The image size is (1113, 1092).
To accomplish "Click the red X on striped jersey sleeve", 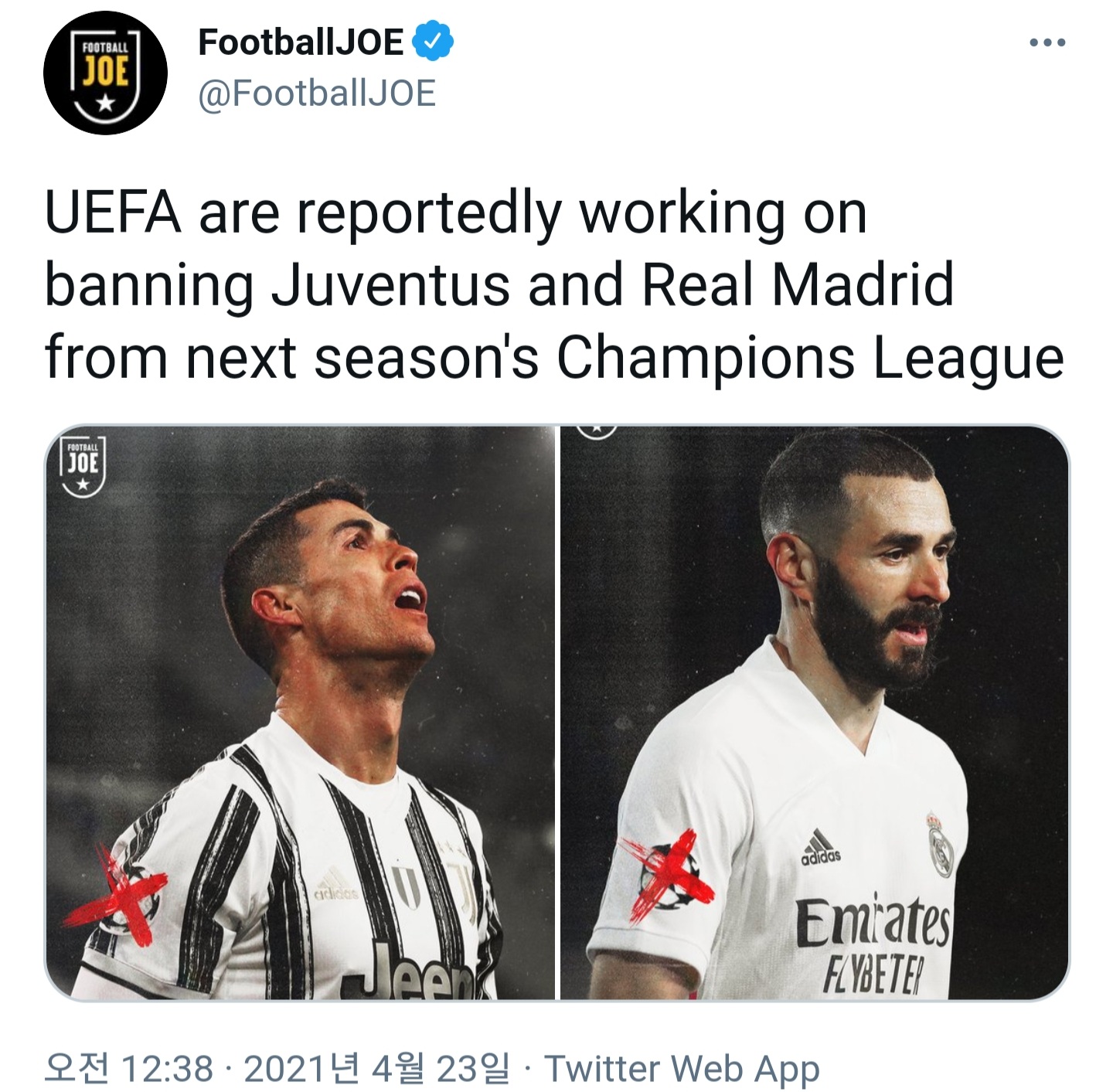I will (x=117, y=896).
